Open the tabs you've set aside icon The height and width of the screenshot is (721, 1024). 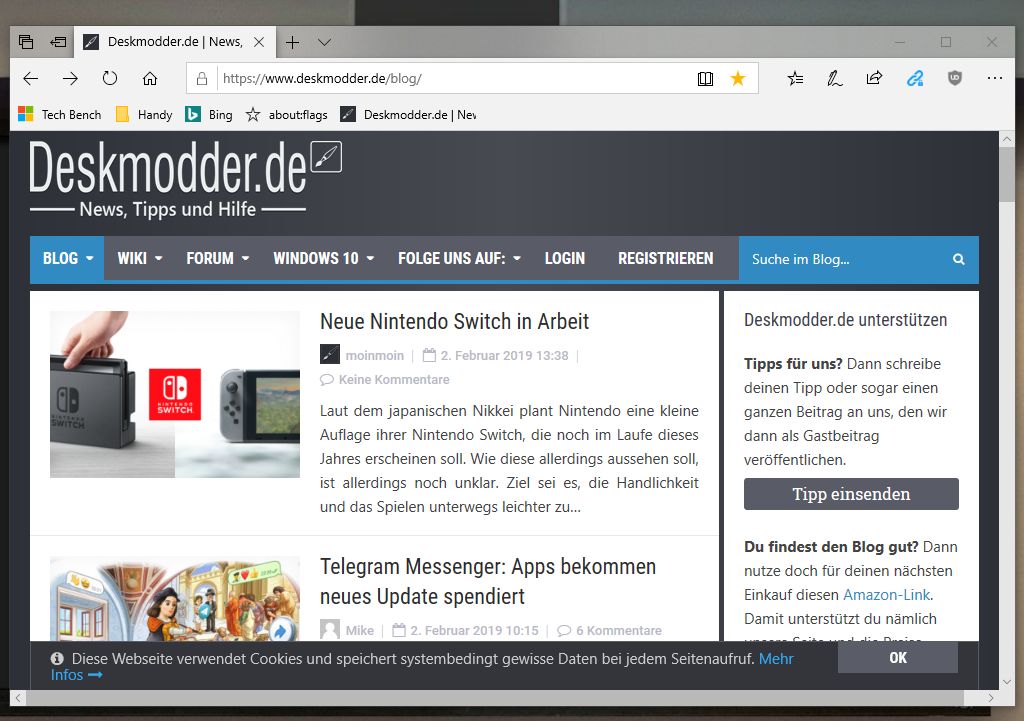click(x=26, y=42)
